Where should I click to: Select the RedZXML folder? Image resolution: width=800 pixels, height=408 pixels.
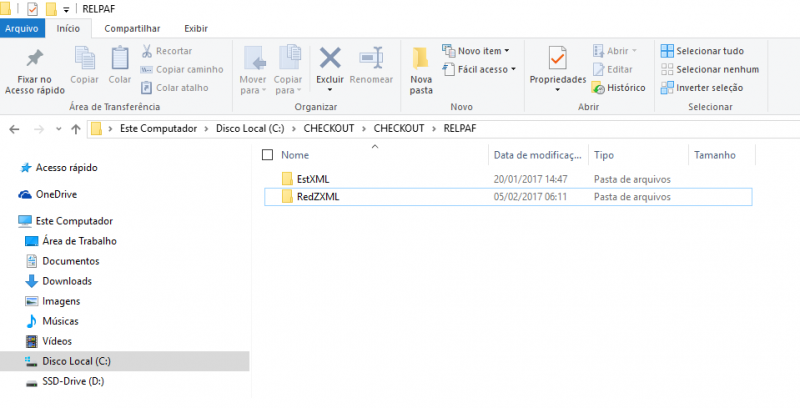(318, 197)
